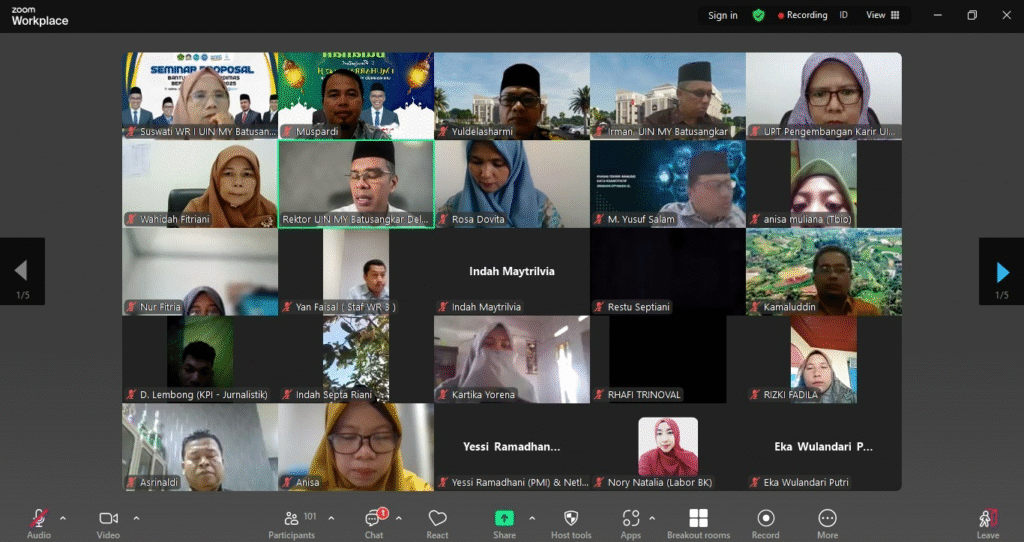This screenshot has height=542, width=1024.
Task: Click the green encryption shield icon
Action: pos(759,15)
